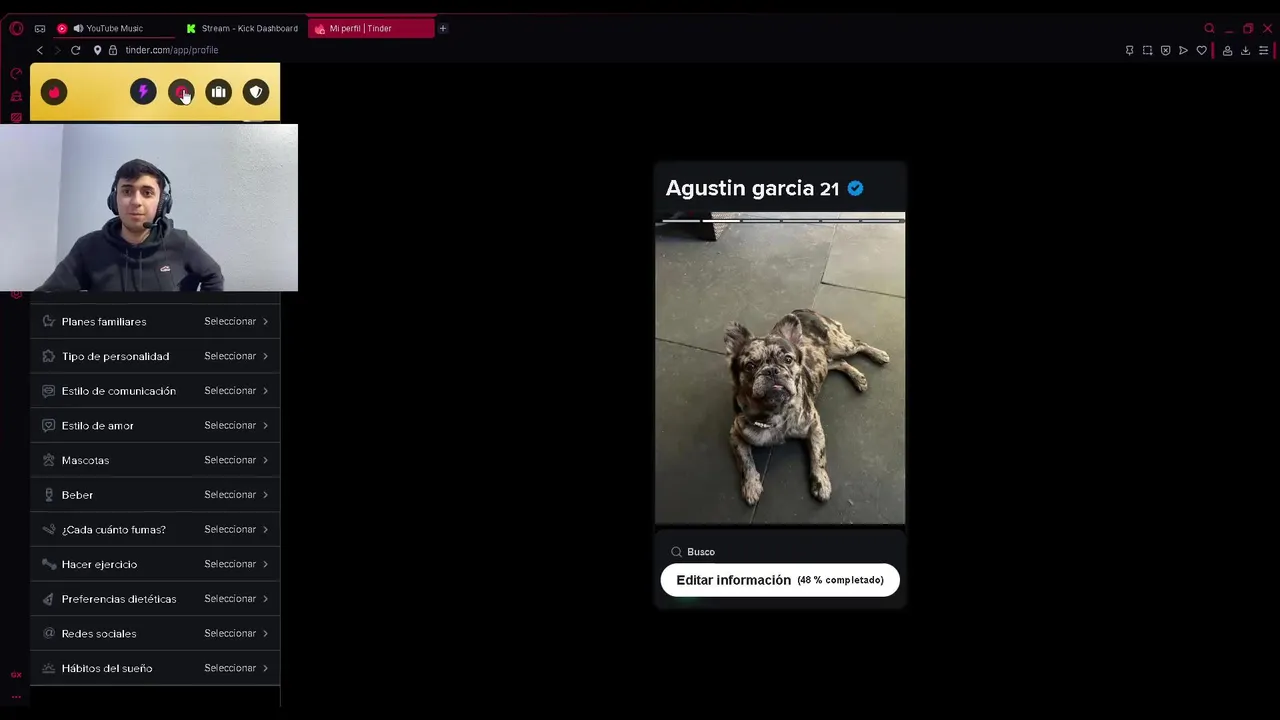Click the Agustin garcia 21 profile name

[752, 188]
